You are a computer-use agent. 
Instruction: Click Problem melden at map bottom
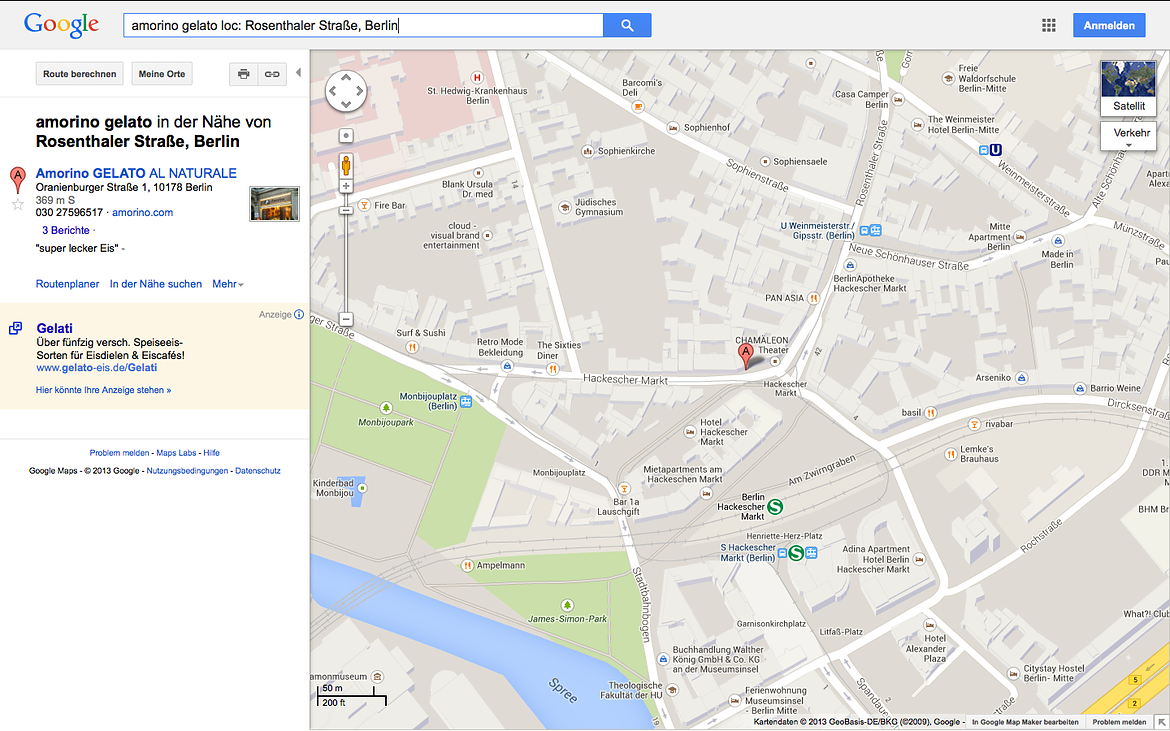pos(1119,722)
